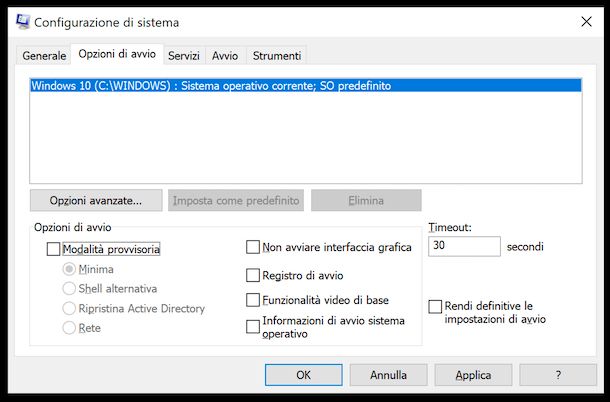Screen dimensions: 610x402
Task: Close the Configurazione di sistema window
Action: [x=586, y=22]
